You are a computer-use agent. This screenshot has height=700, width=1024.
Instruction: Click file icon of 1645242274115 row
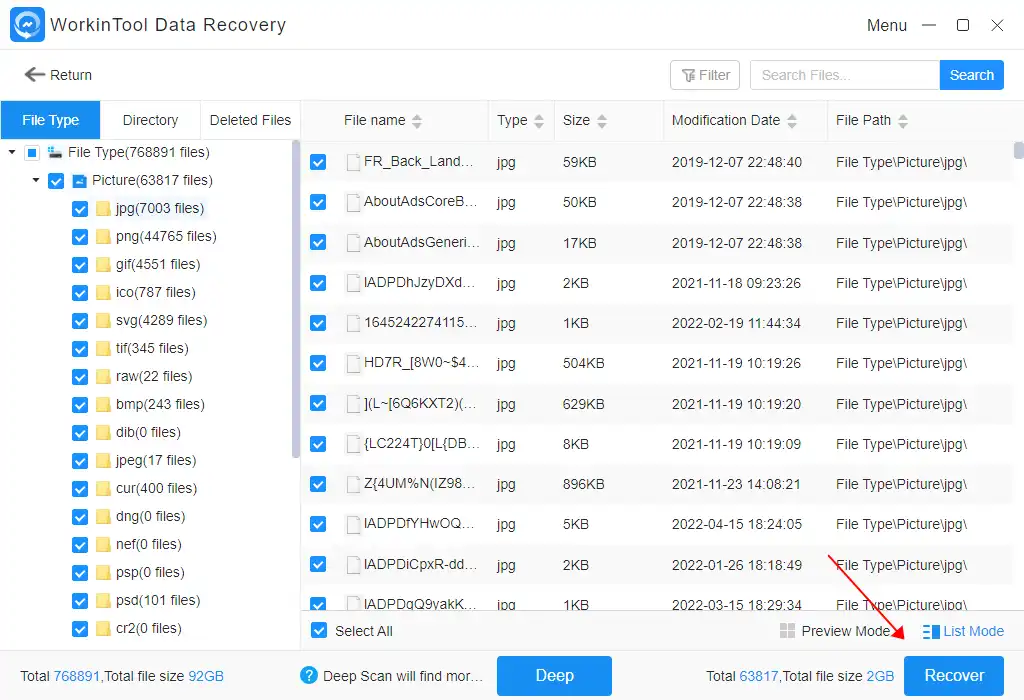pyautogui.click(x=353, y=323)
